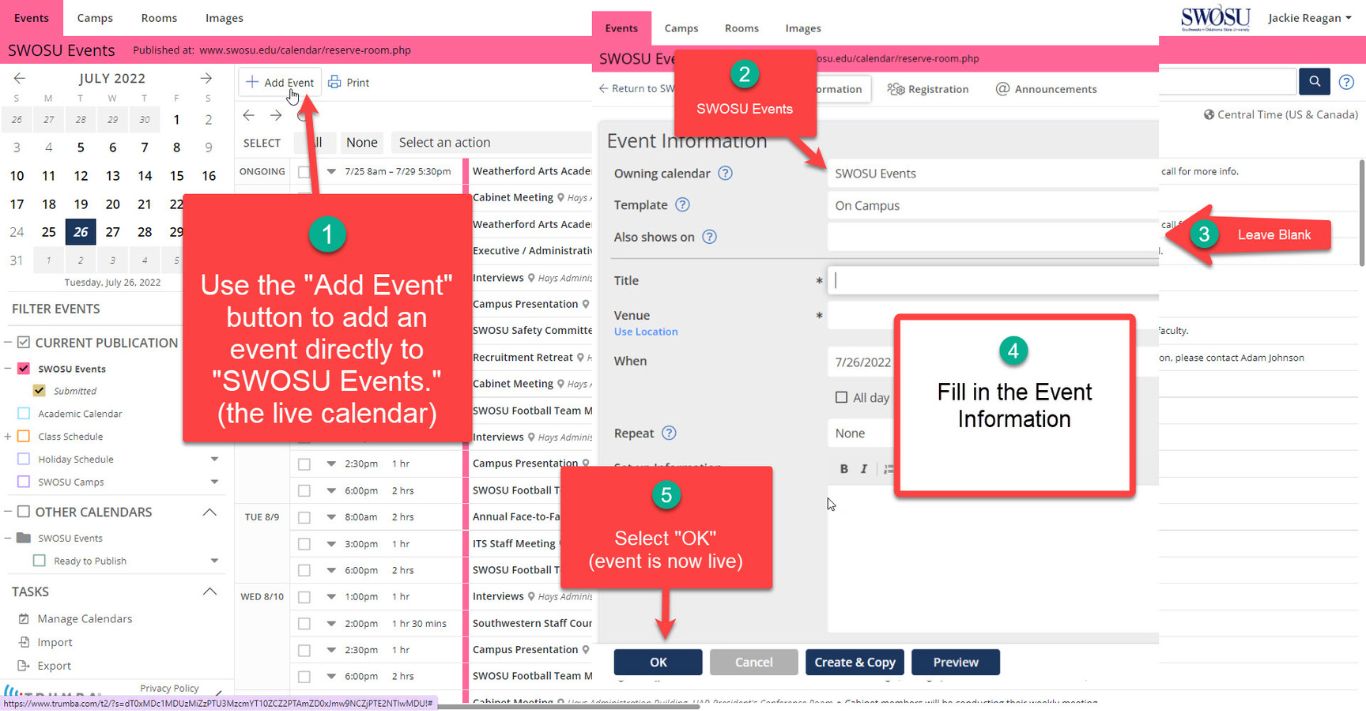Click help icon next to Owning calendar
Image resolution: width=1366 pixels, height=711 pixels.
(x=726, y=173)
